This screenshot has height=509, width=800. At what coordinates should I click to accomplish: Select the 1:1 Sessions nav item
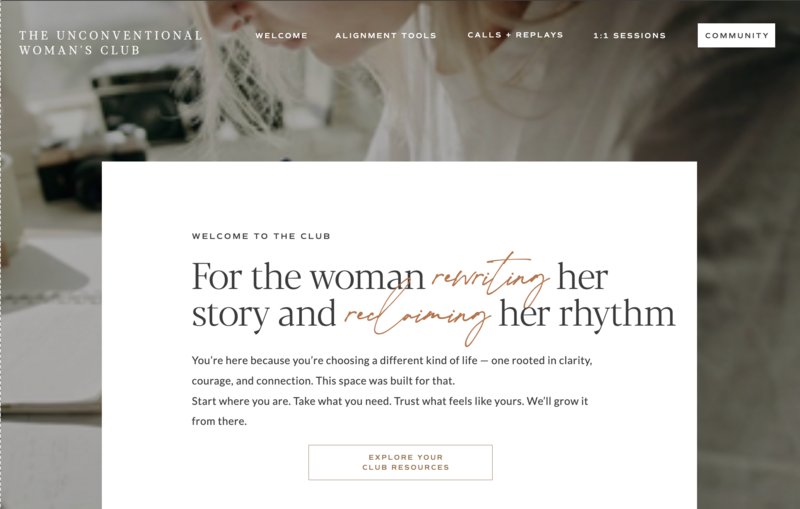[629, 35]
